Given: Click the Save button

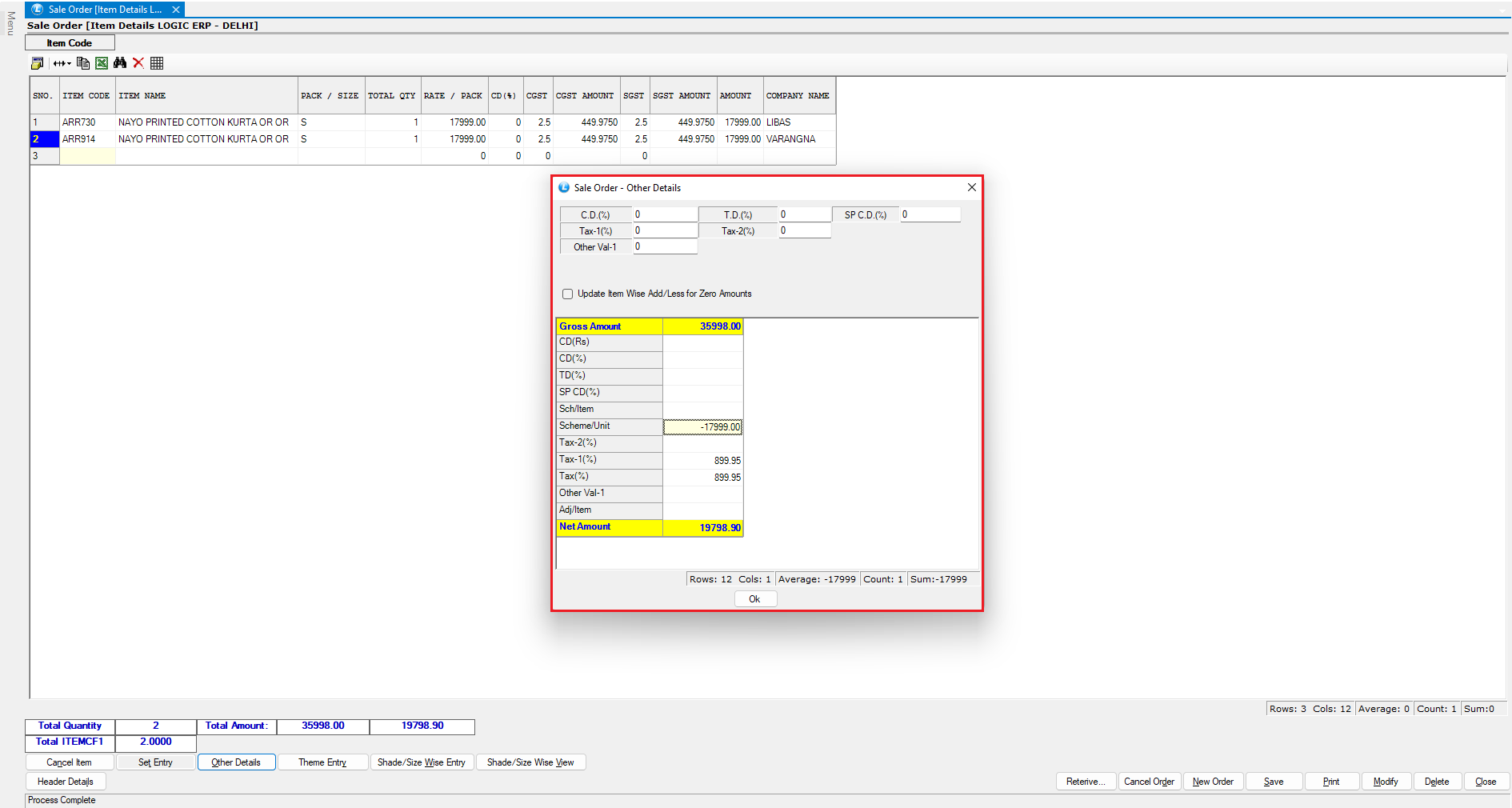Looking at the screenshot, I should 1273,782.
